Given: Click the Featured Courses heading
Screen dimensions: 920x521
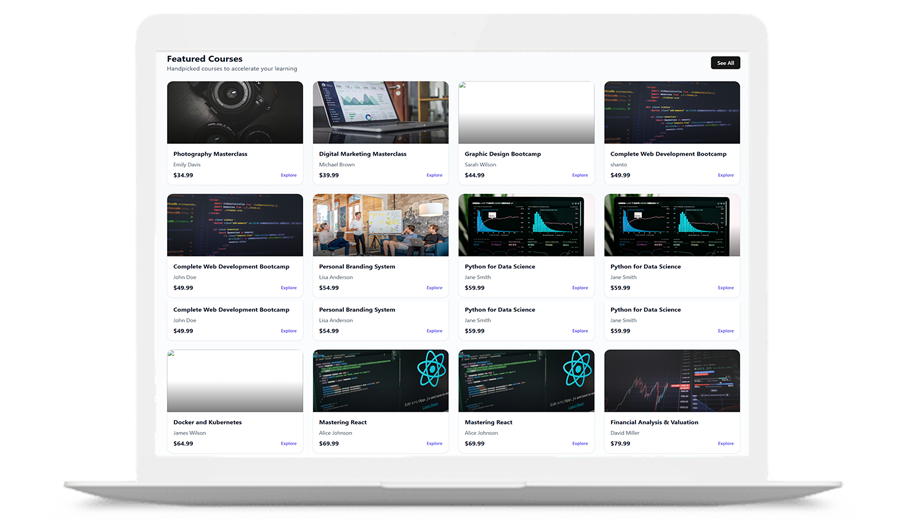Looking at the screenshot, I should tap(204, 59).
